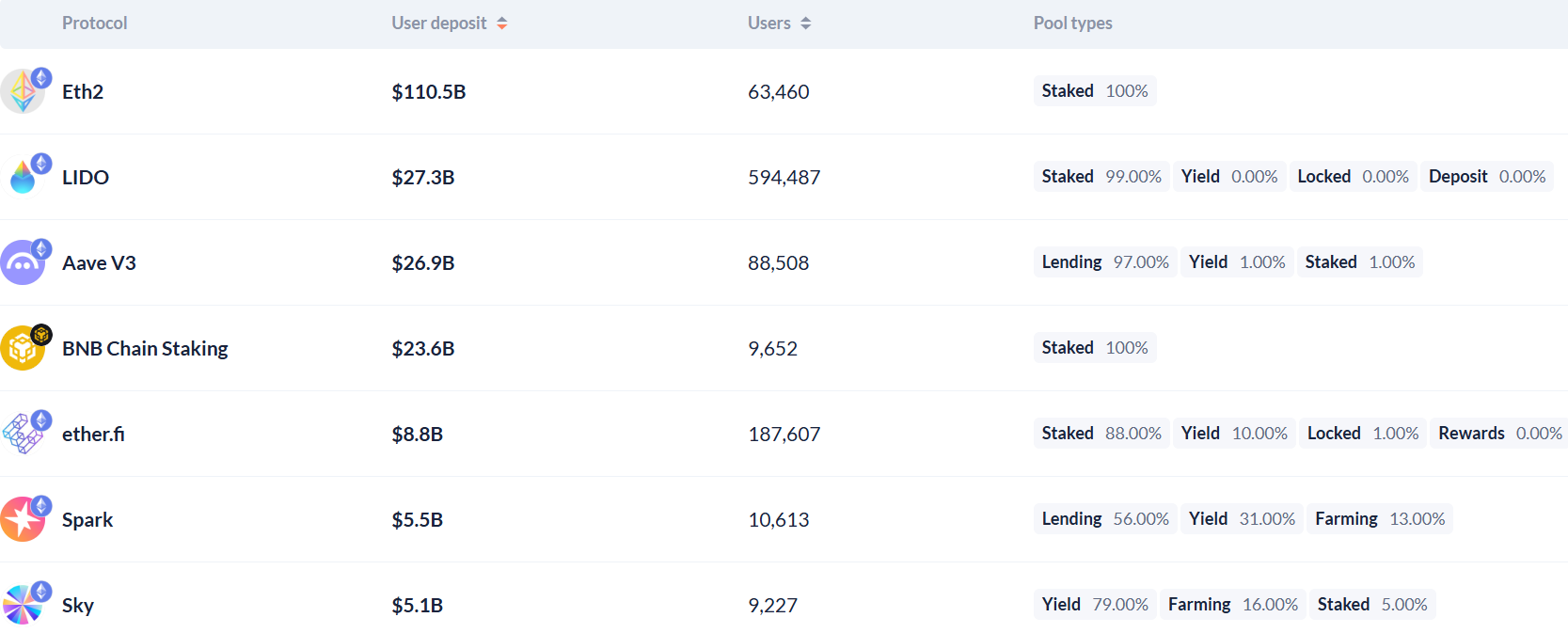This screenshot has width=1568, height=633.
Task: Select Aave V3's Lending 97.00% tag
Action: [1104, 262]
